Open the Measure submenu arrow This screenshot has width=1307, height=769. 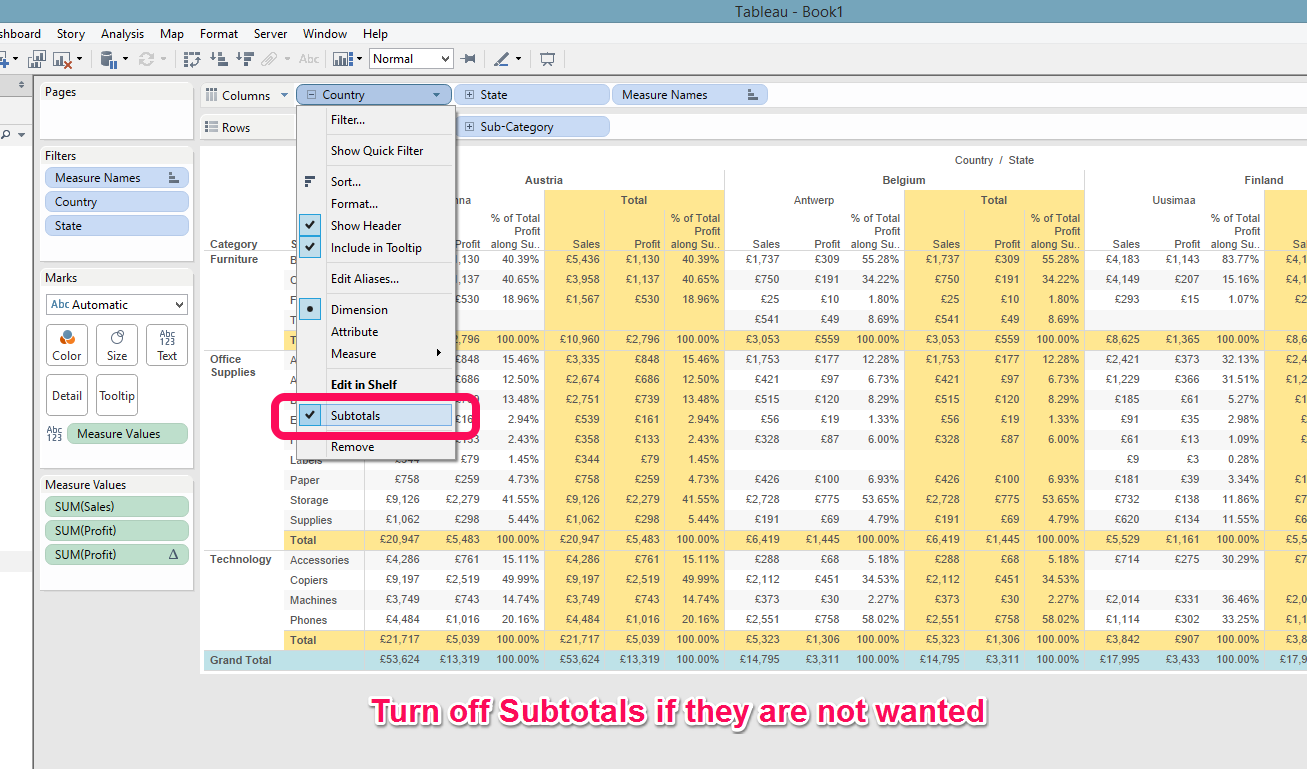point(439,354)
